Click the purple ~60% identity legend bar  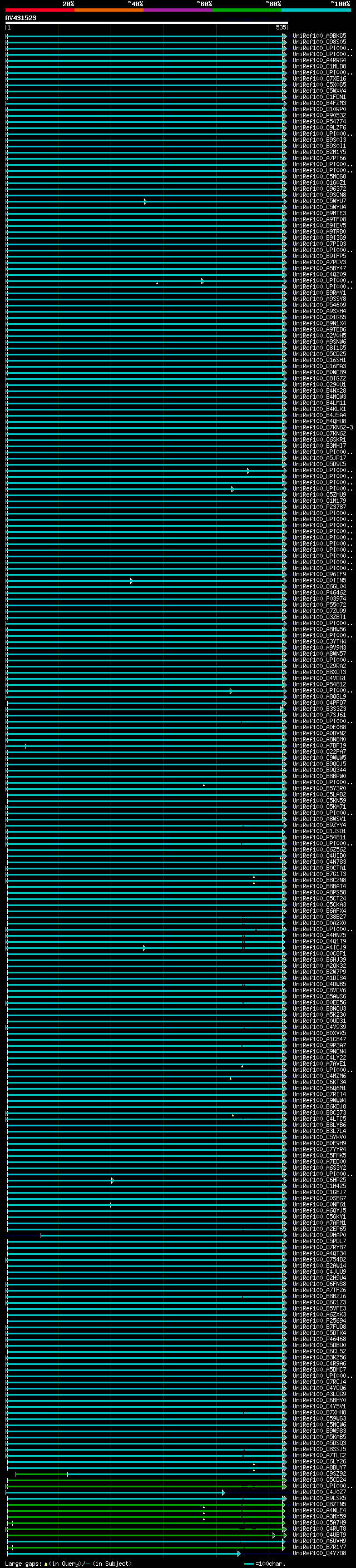pos(177,10)
